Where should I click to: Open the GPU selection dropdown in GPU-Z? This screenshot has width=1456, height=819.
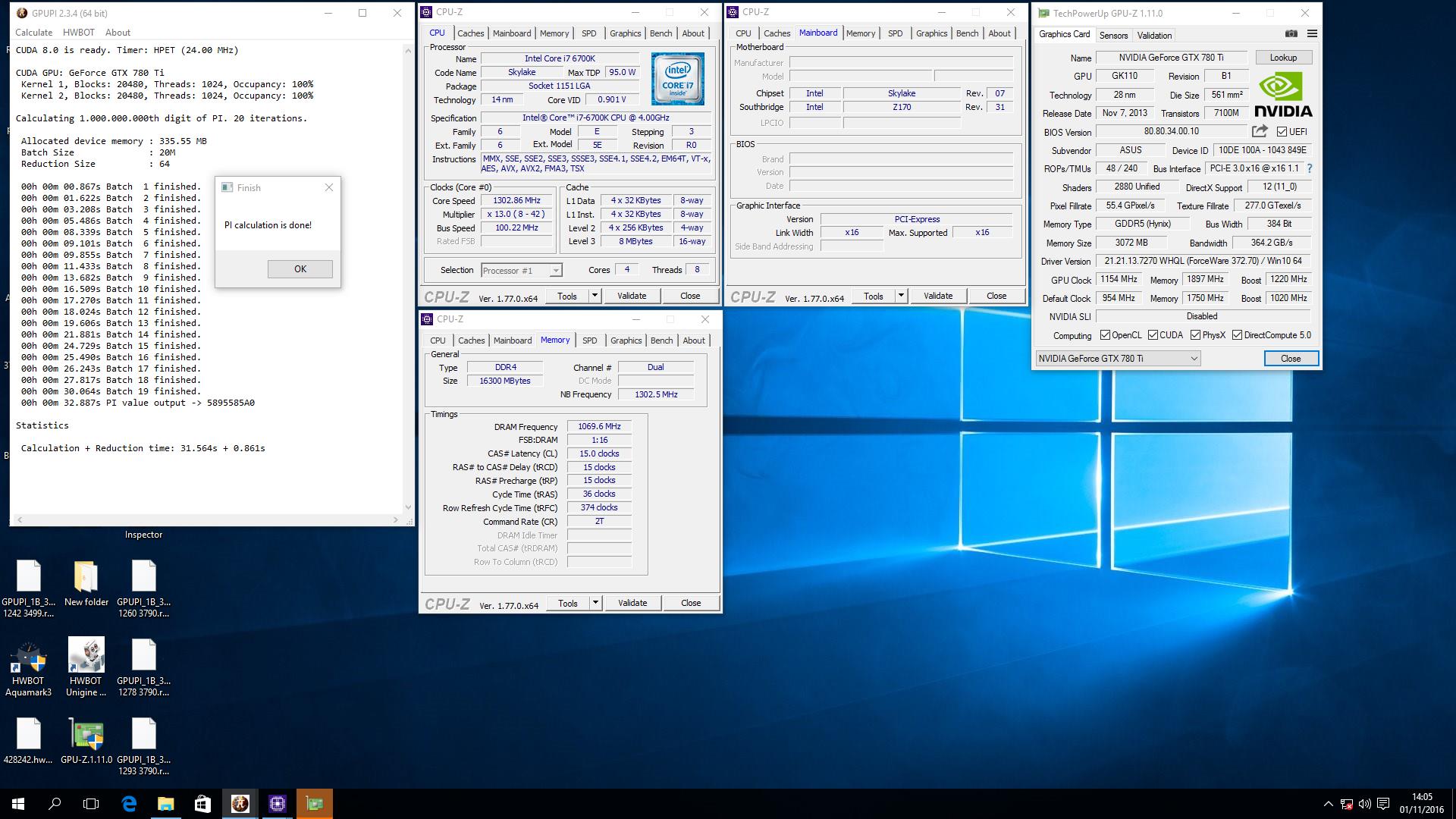coord(1118,359)
